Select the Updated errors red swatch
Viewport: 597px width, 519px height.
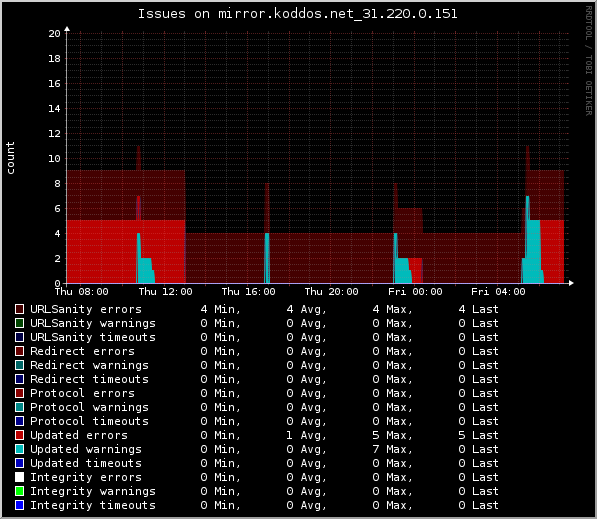pyautogui.click(x=19, y=435)
